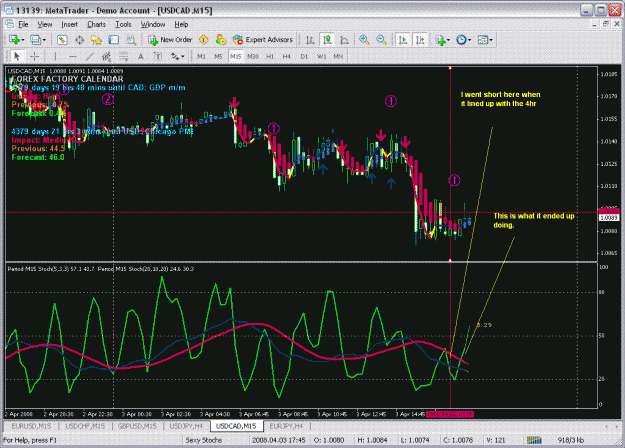Open the Tools menu
This screenshot has width=625, height=448.
pos(123,24)
